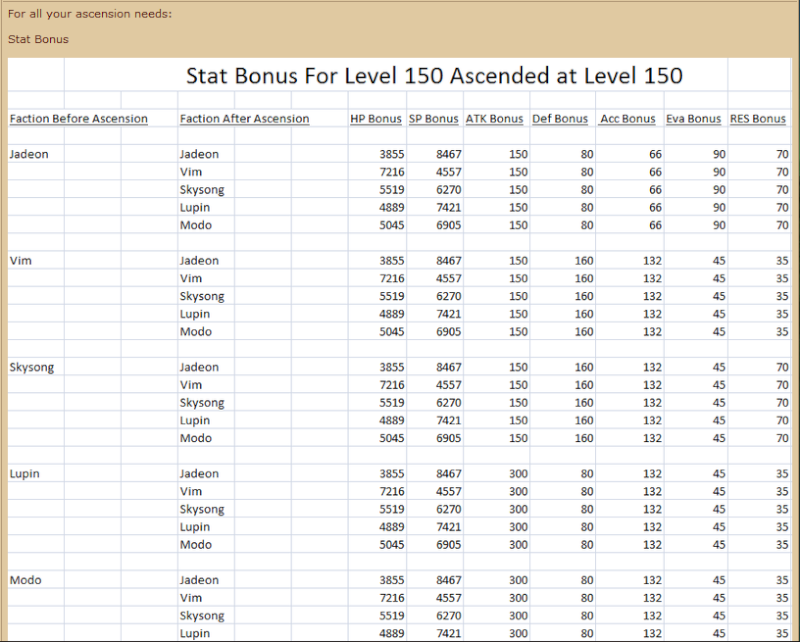Click RES value 35 in Vim-to-Lupin row

click(782, 314)
